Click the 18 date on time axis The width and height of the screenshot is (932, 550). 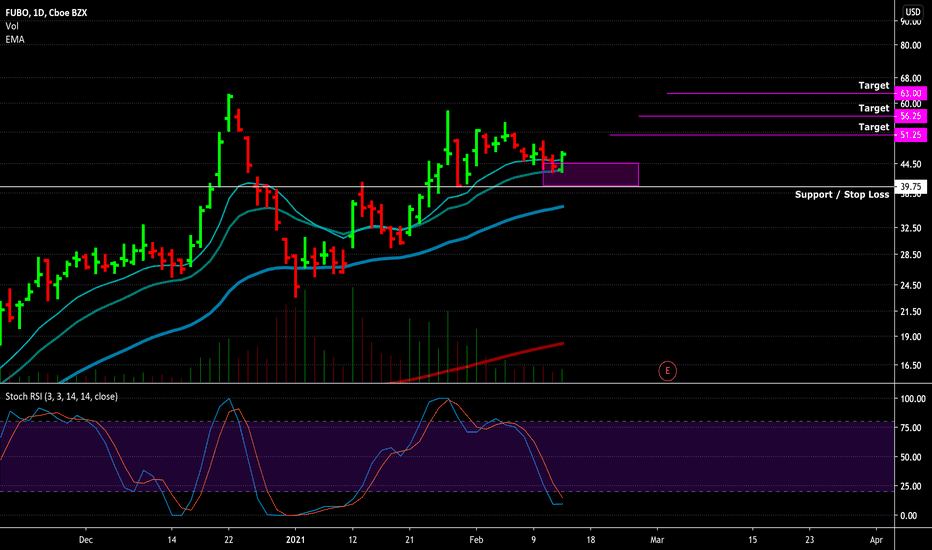coord(590,540)
